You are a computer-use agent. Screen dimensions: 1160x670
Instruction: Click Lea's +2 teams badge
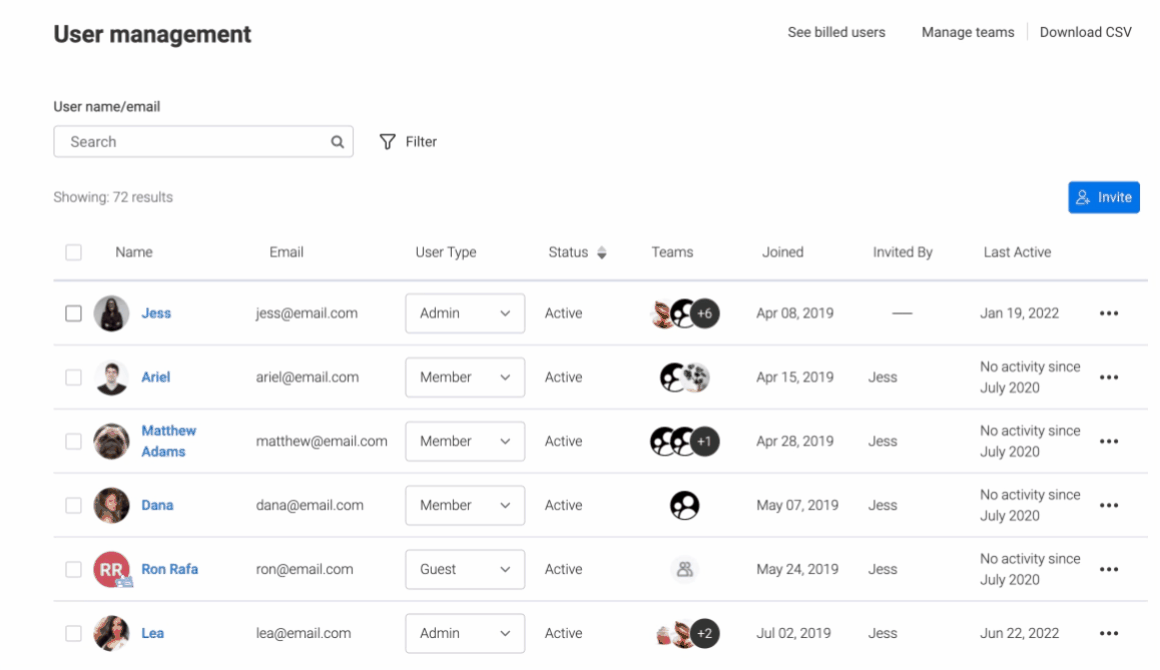704,634
